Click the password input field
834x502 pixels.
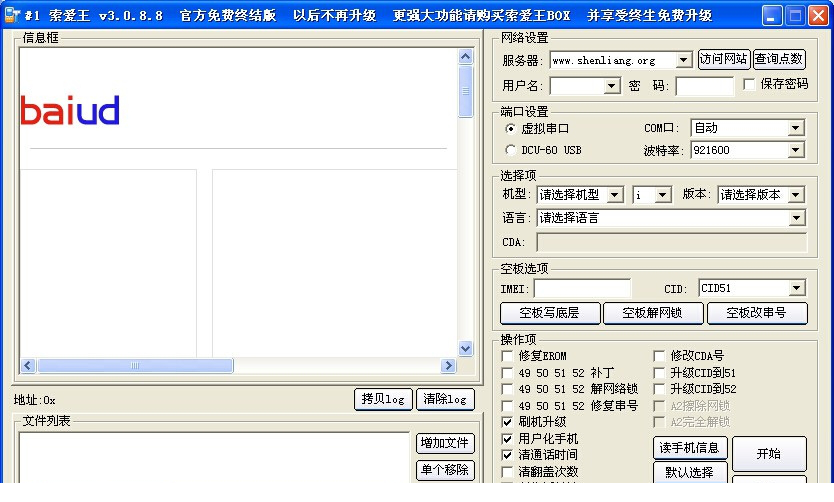(x=704, y=86)
